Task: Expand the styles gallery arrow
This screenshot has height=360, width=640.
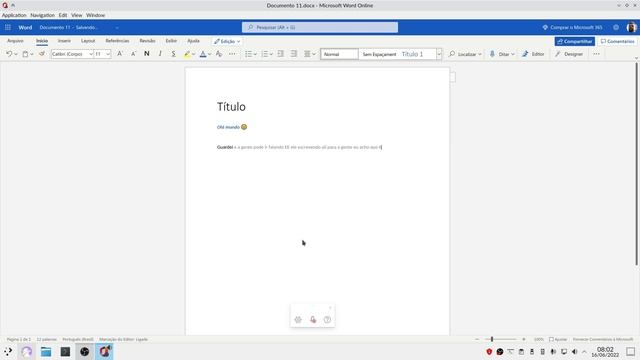Action: 439,54
